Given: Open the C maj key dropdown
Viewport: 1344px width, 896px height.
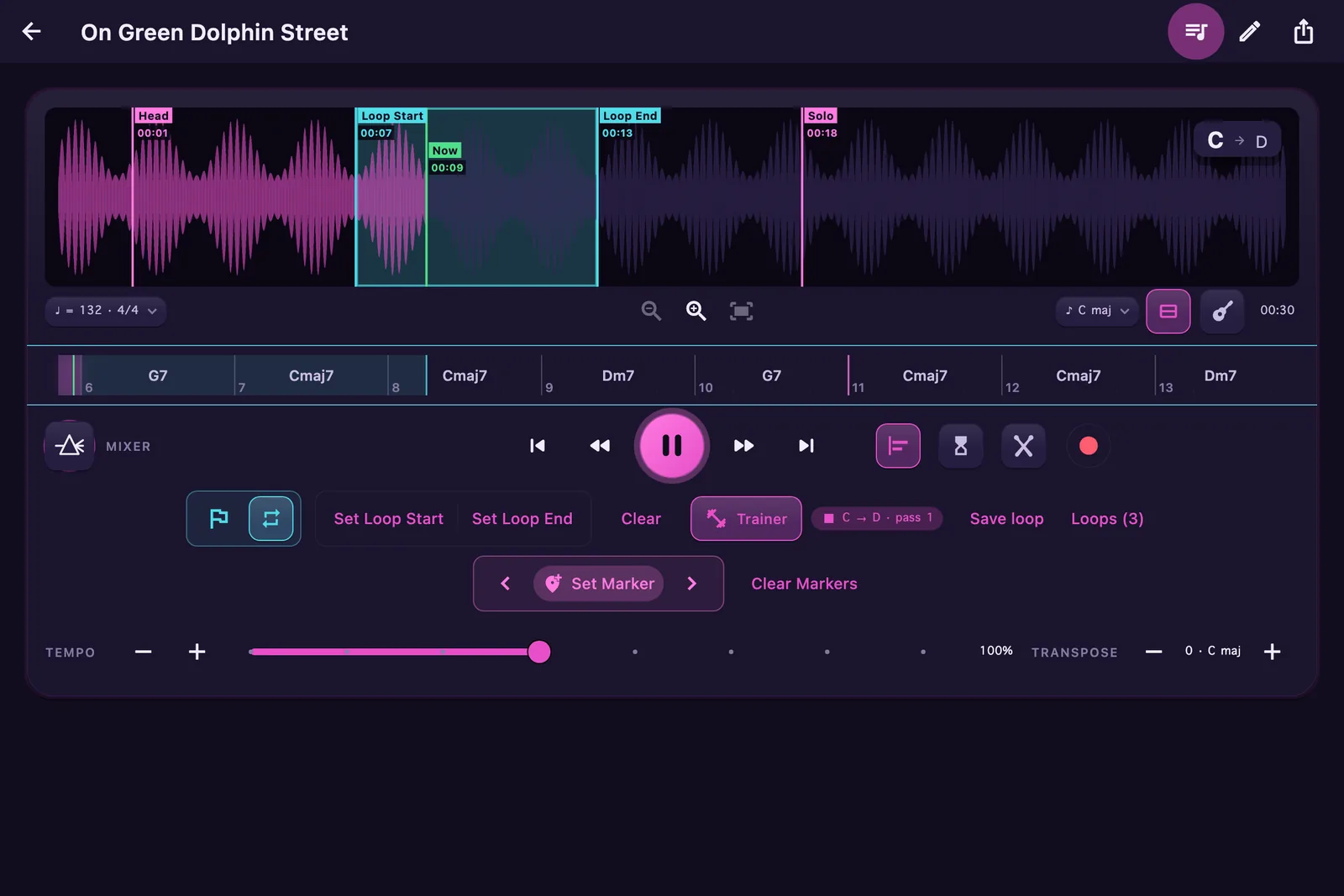Looking at the screenshot, I should point(1097,311).
